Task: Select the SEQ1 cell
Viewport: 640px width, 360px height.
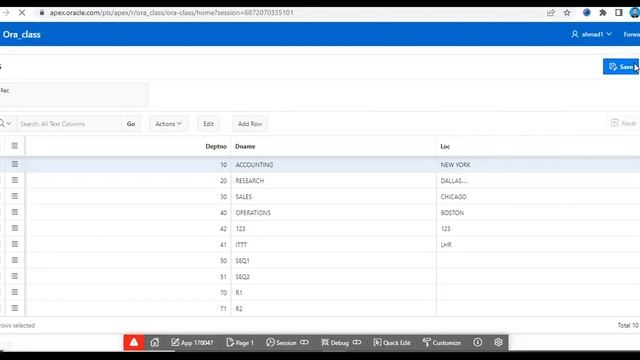Action: [x=333, y=260]
